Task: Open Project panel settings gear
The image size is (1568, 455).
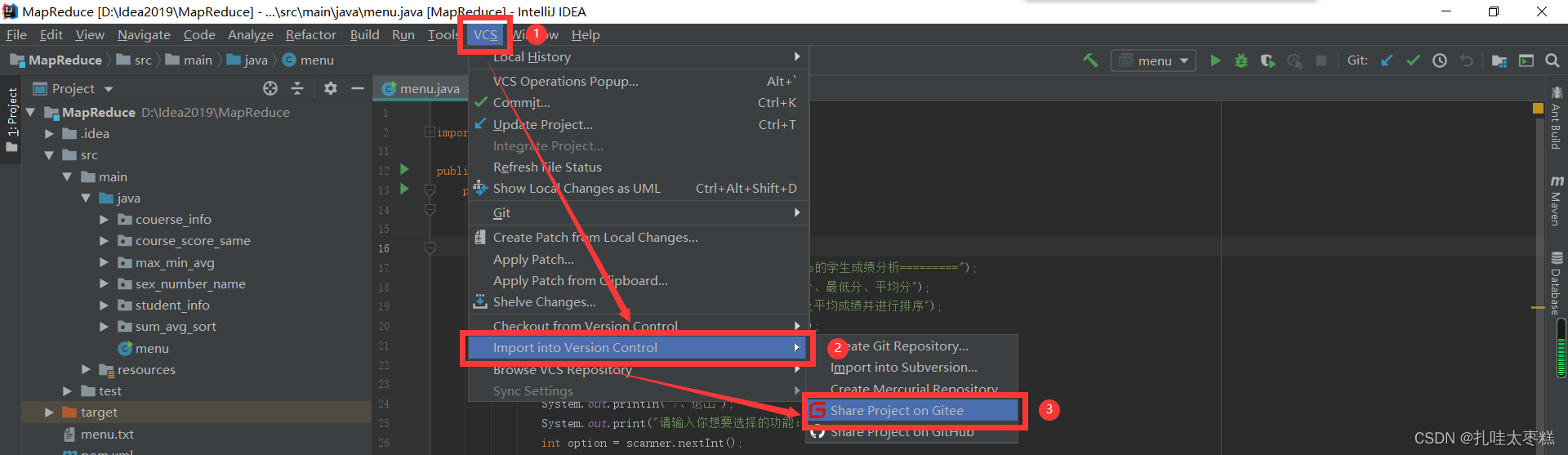Action: click(x=331, y=88)
